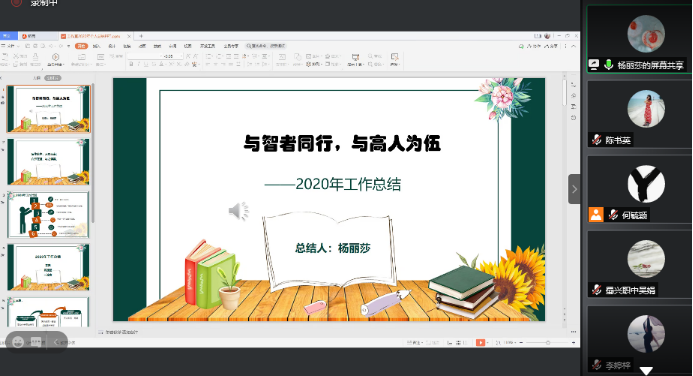693x376 pixels.
Task: Select the third slide thumbnail with the figure graphic
Action: point(48,215)
